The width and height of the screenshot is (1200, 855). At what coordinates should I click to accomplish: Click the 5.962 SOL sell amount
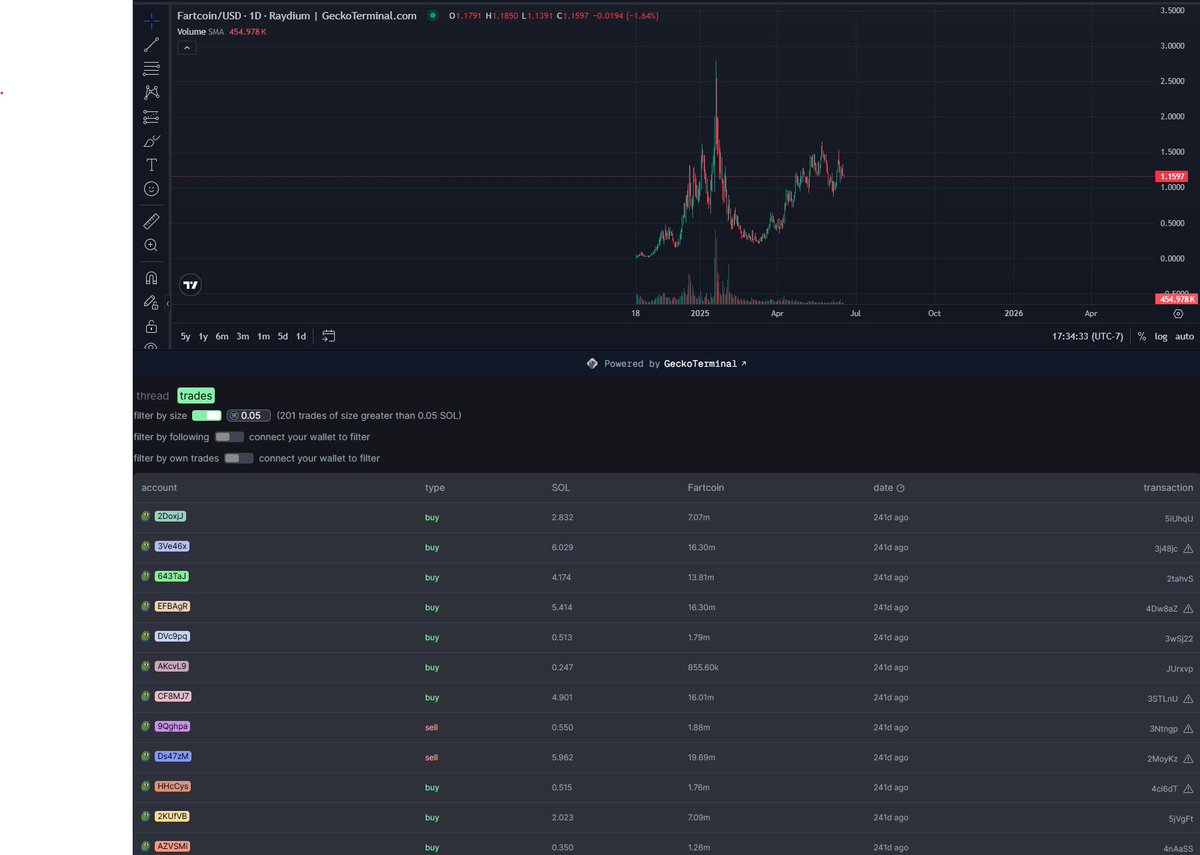point(563,758)
